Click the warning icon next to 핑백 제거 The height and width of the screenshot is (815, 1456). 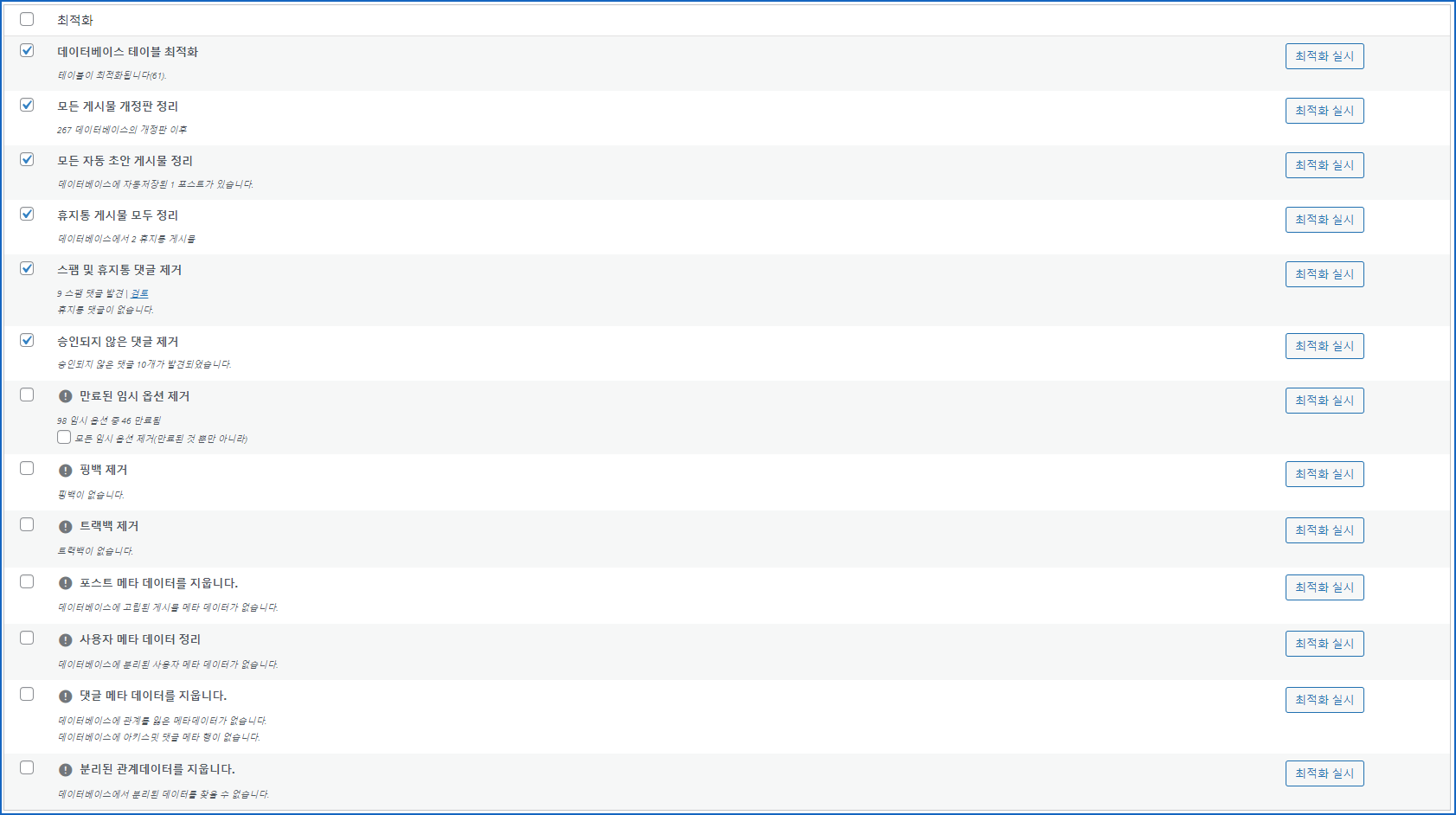[65, 471]
